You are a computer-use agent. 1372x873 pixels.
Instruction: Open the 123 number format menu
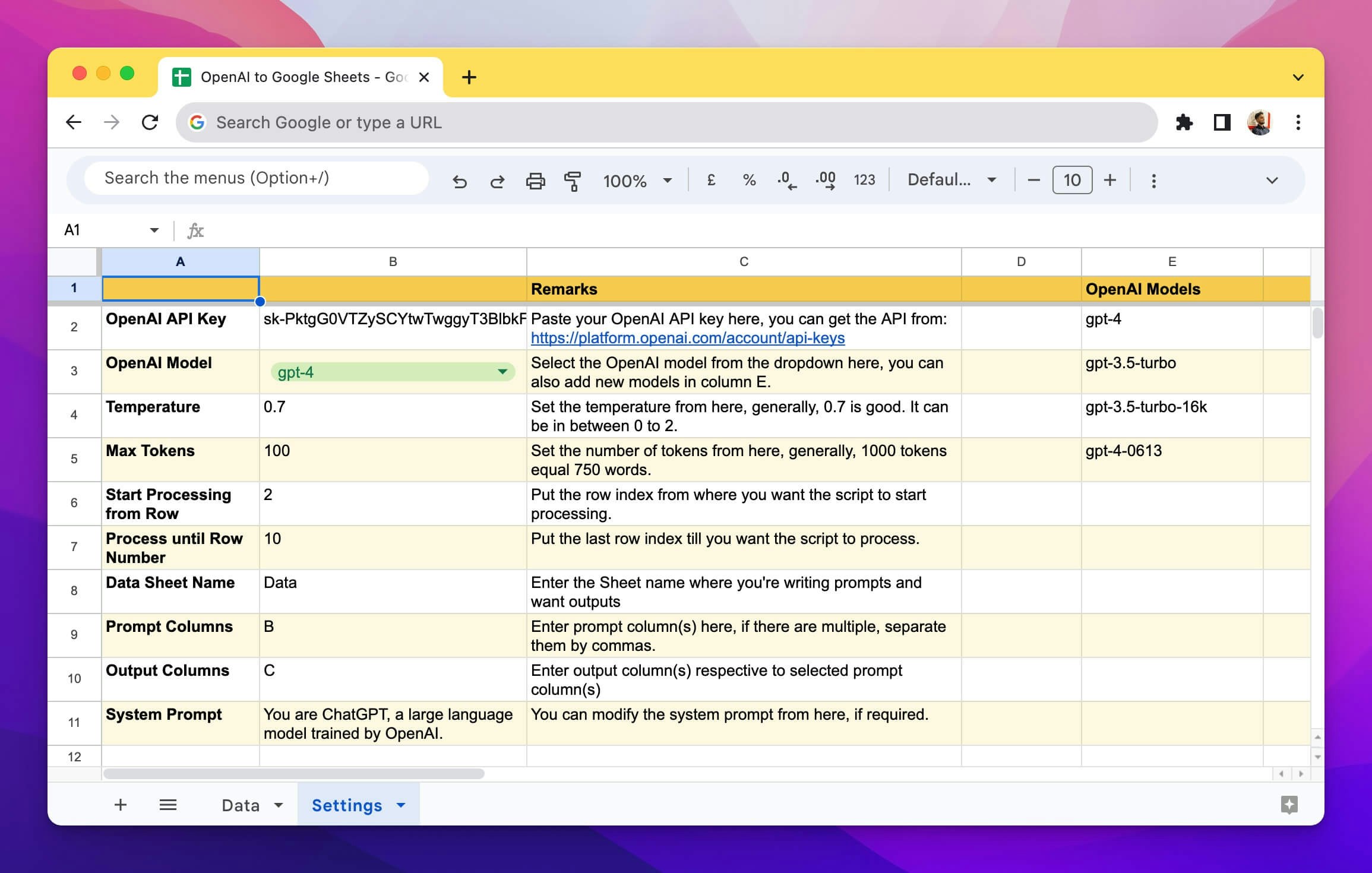[864, 180]
